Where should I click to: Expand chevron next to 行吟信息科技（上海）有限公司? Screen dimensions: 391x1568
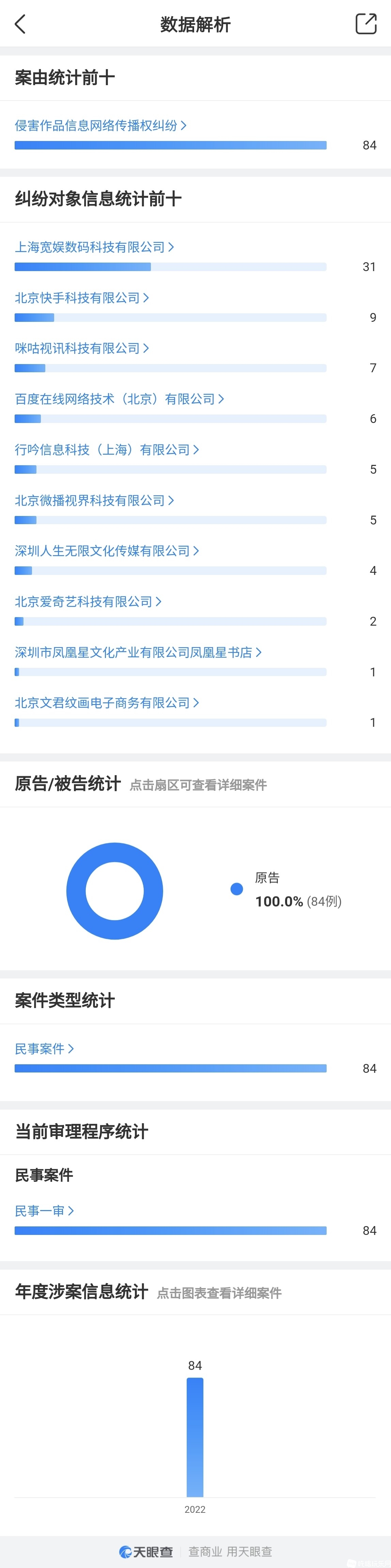(x=196, y=450)
